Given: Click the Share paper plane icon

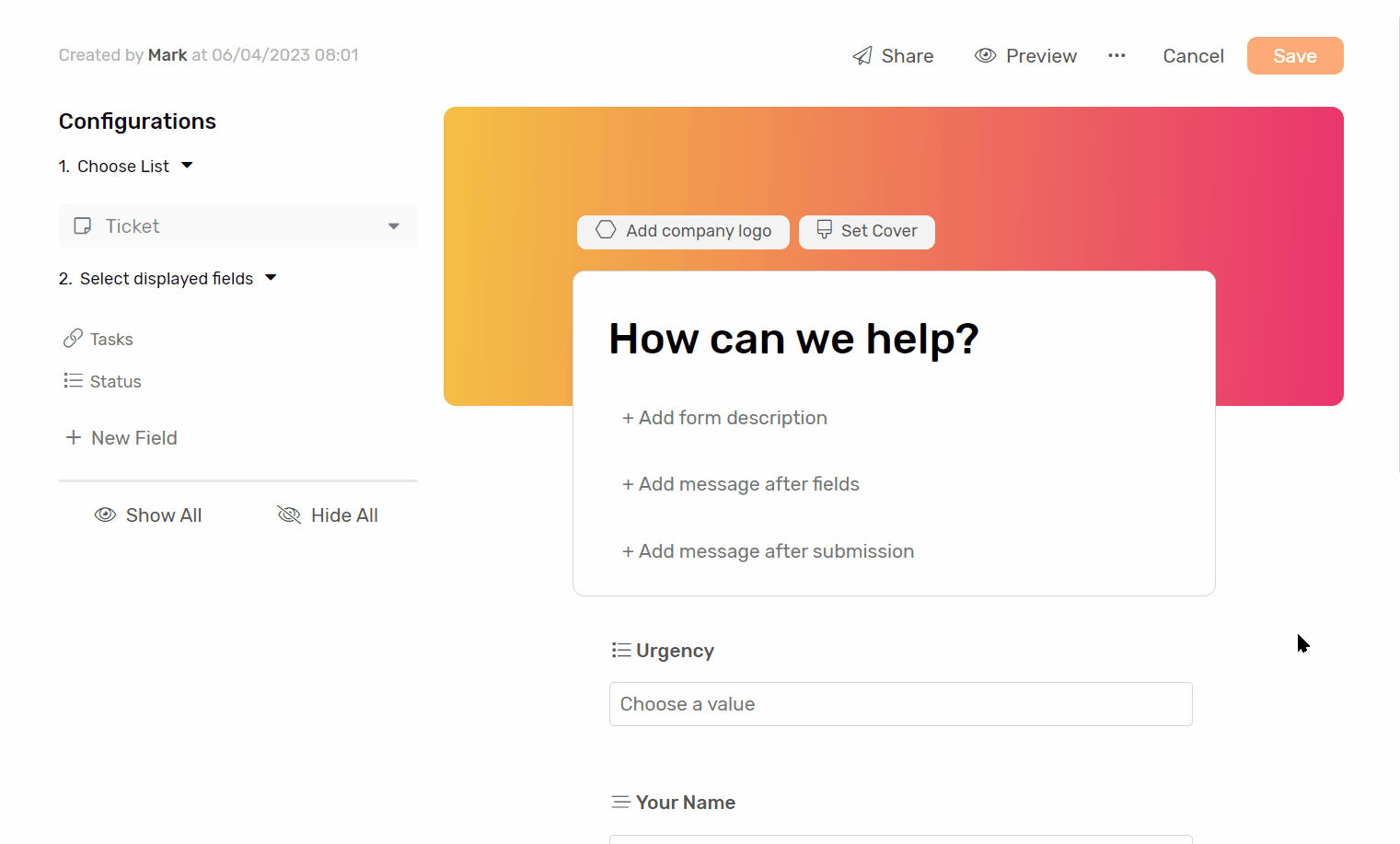Looking at the screenshot, I should coord(862,55).
